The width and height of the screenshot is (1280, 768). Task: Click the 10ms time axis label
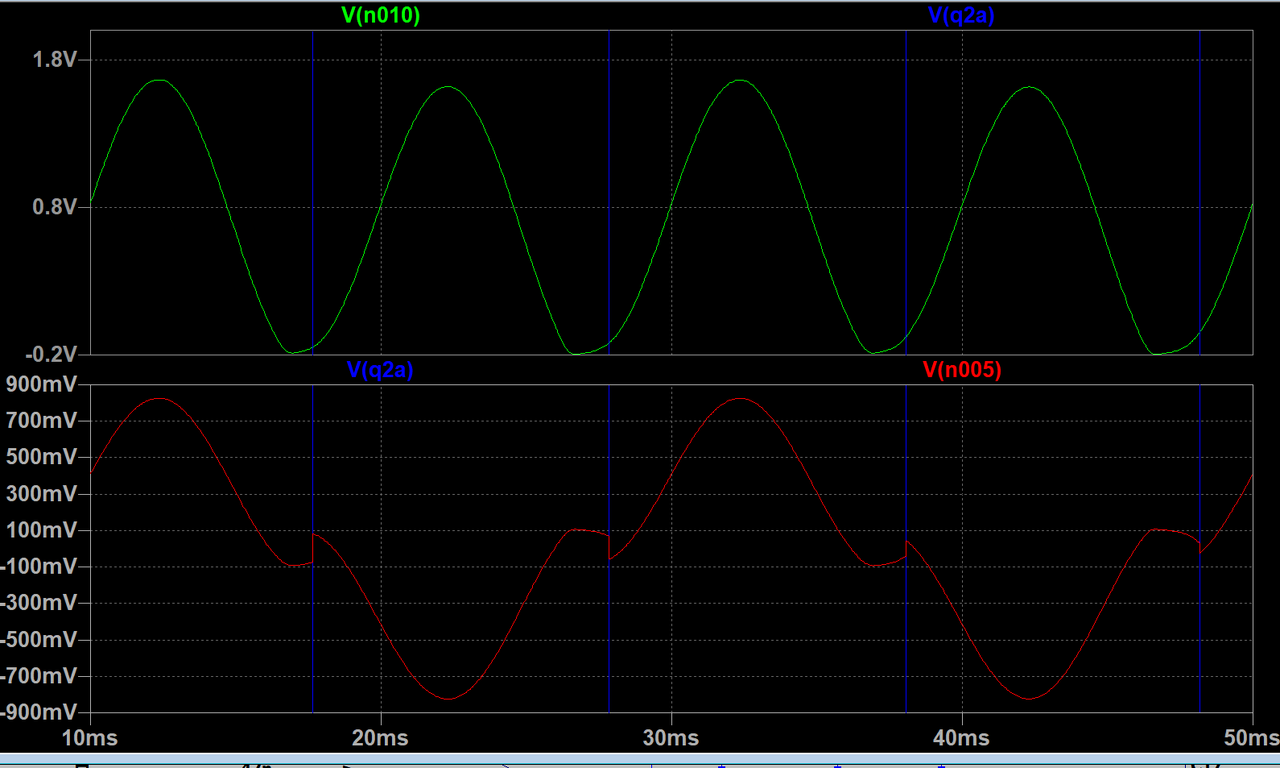pos(90,738)
